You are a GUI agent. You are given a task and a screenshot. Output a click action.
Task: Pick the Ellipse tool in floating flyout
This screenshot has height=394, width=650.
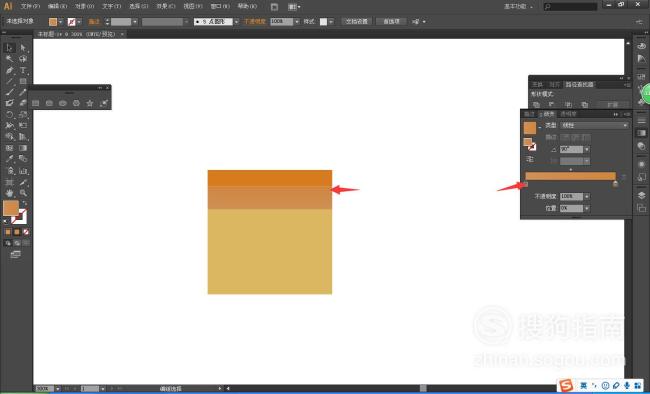click(x=63, y=103)
